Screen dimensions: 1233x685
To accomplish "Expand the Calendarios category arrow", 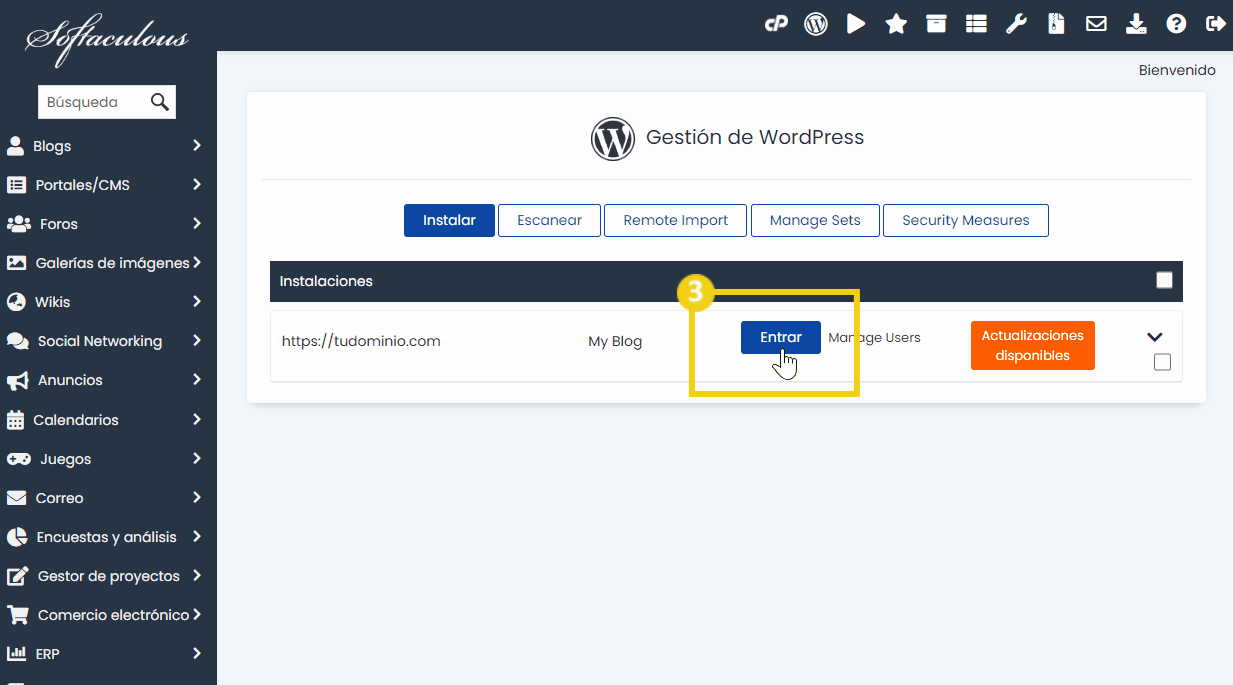I will click(x=197, y=419).
